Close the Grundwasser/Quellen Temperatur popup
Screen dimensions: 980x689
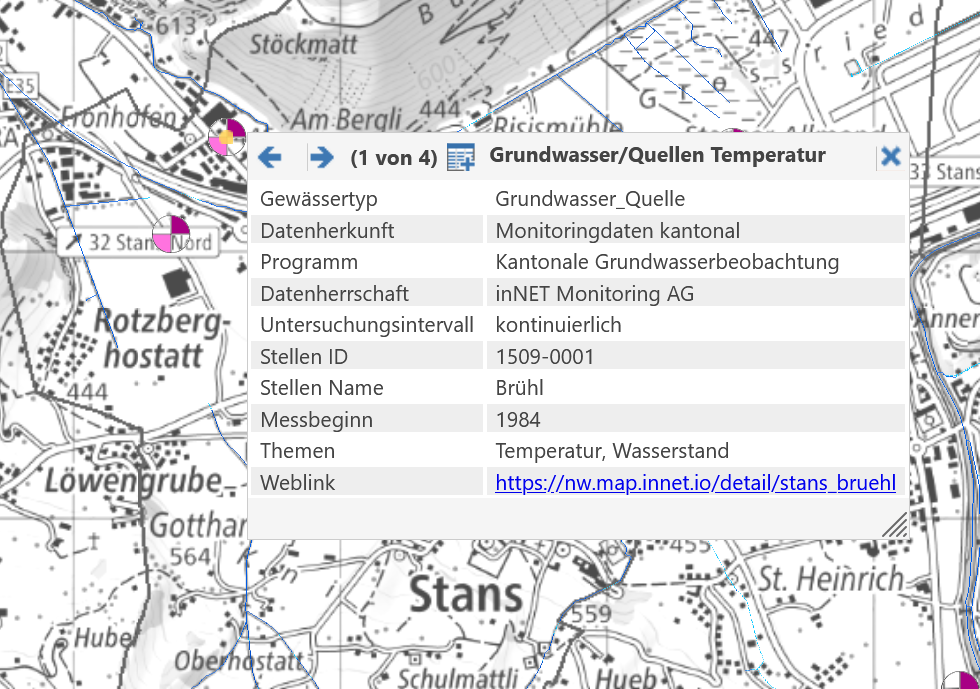pos(890,156)
